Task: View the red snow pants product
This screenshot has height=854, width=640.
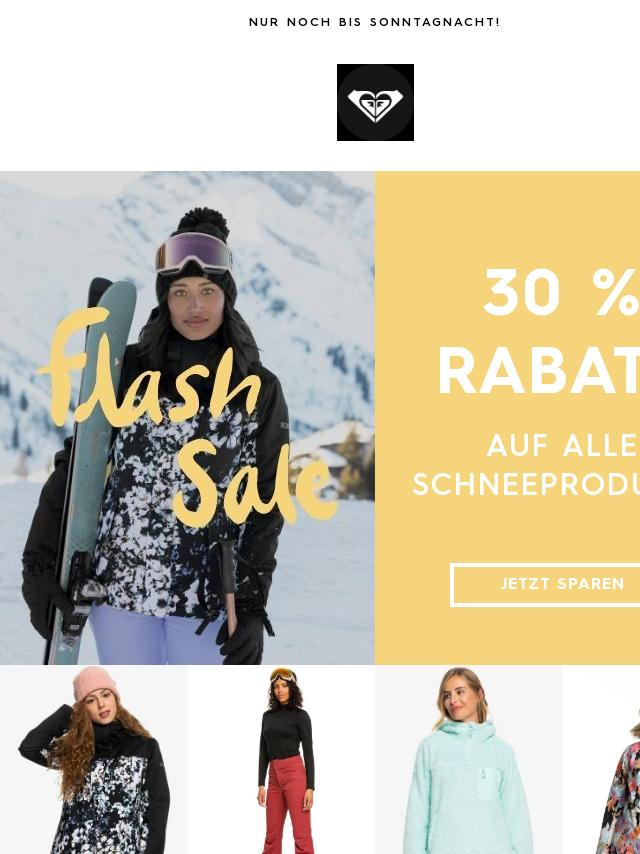Action: (x=281, y=760)
